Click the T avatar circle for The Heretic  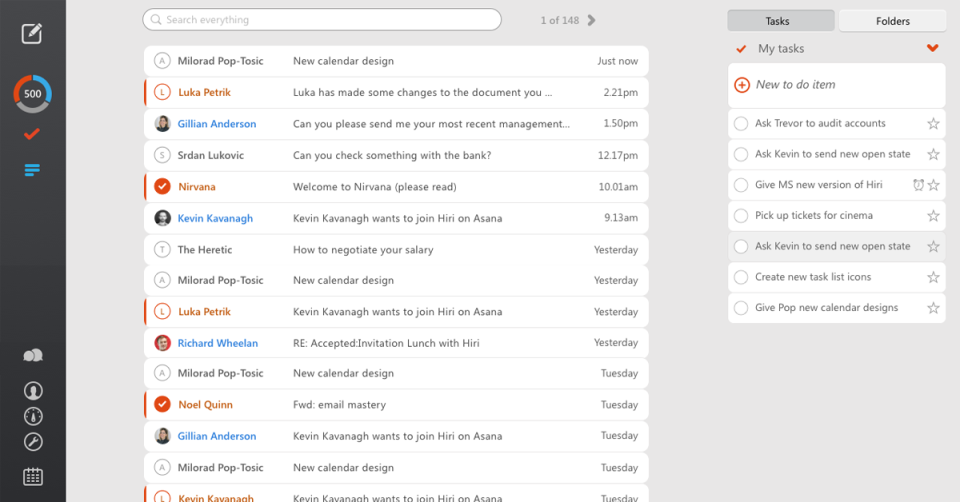[x=162, y=249]
